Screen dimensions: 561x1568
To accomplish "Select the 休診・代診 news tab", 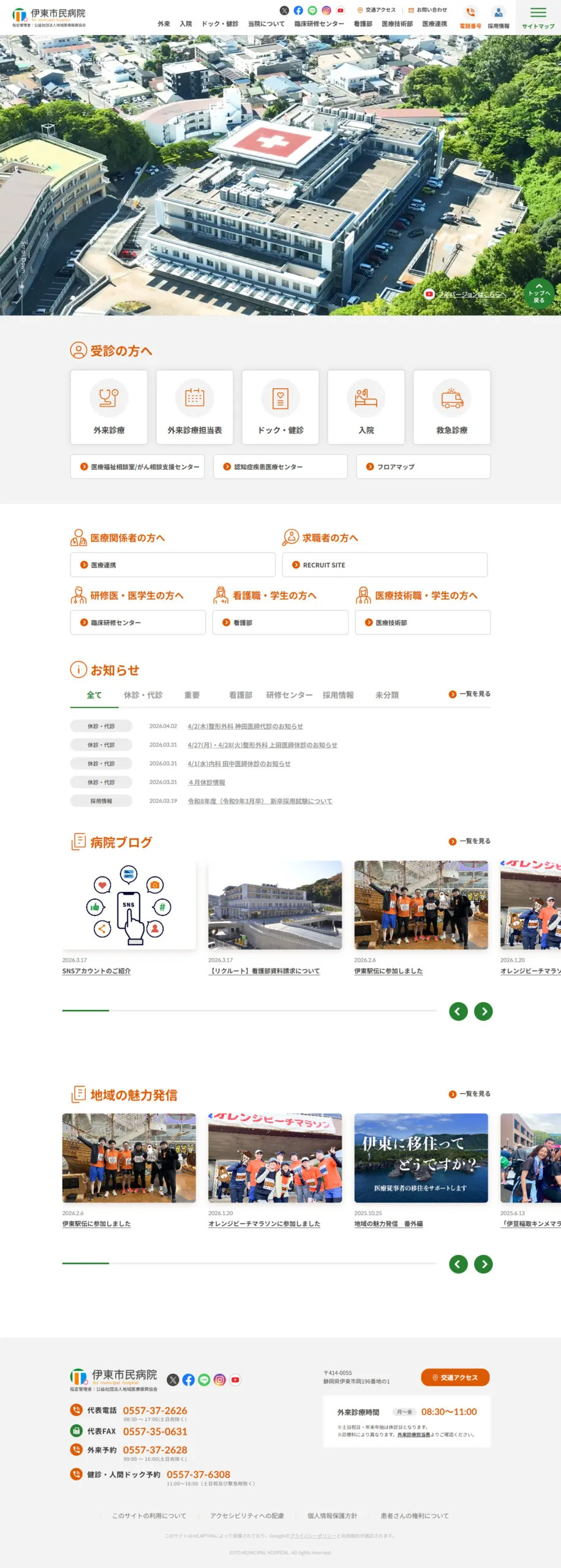I will [x=143, y=695].
